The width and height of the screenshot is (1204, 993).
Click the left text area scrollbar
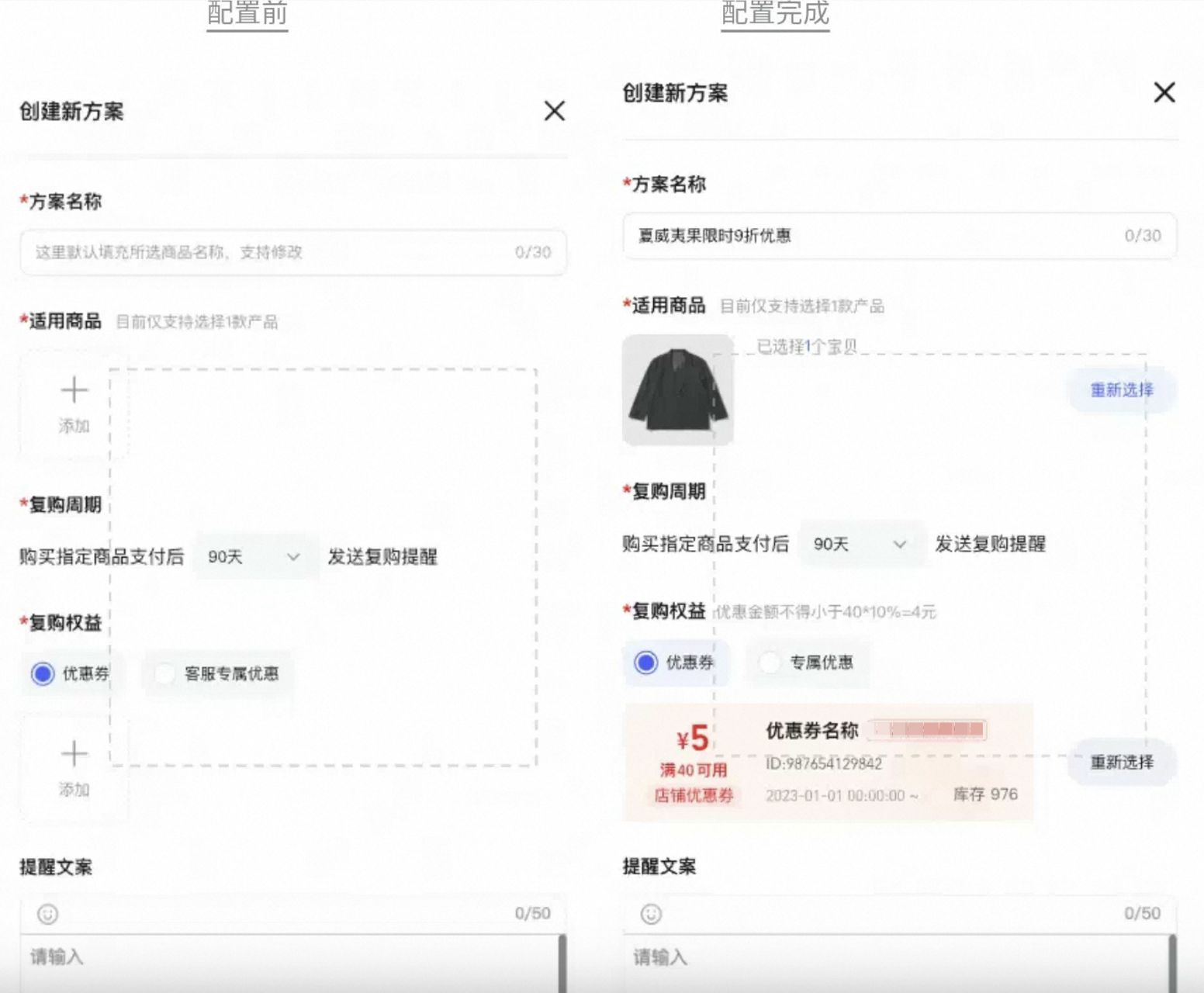[x=562, y=964]
